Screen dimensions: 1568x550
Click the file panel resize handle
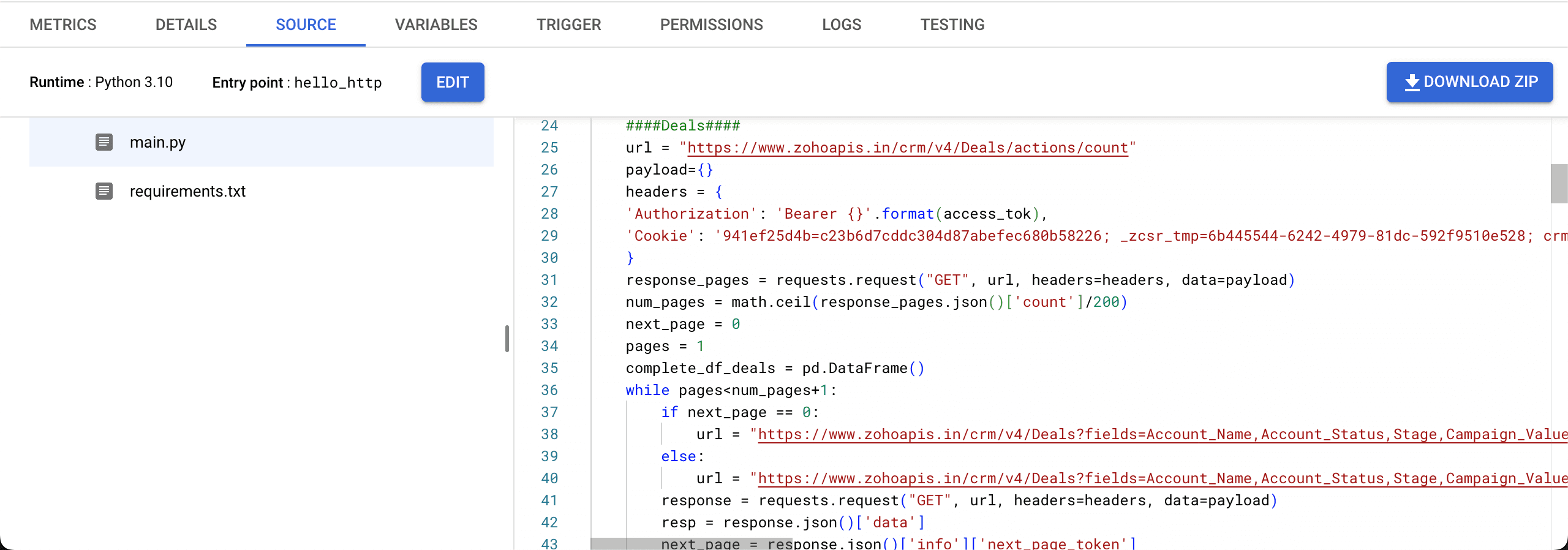tap(507, 339)
